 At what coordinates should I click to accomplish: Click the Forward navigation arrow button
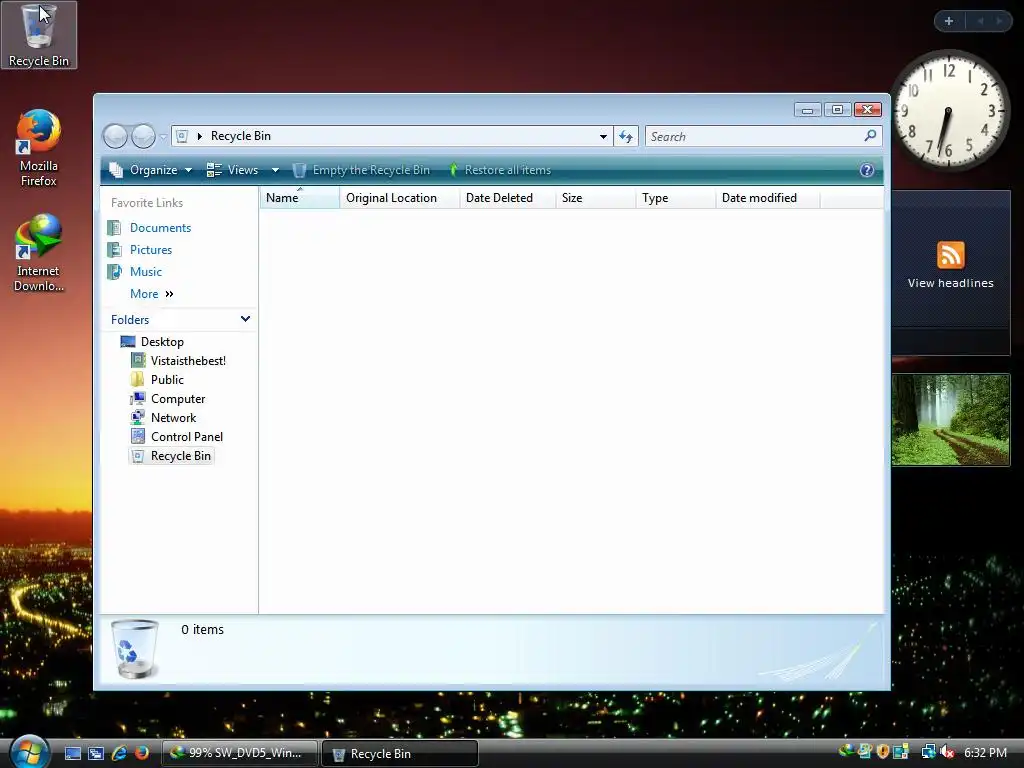pos(143,136)
